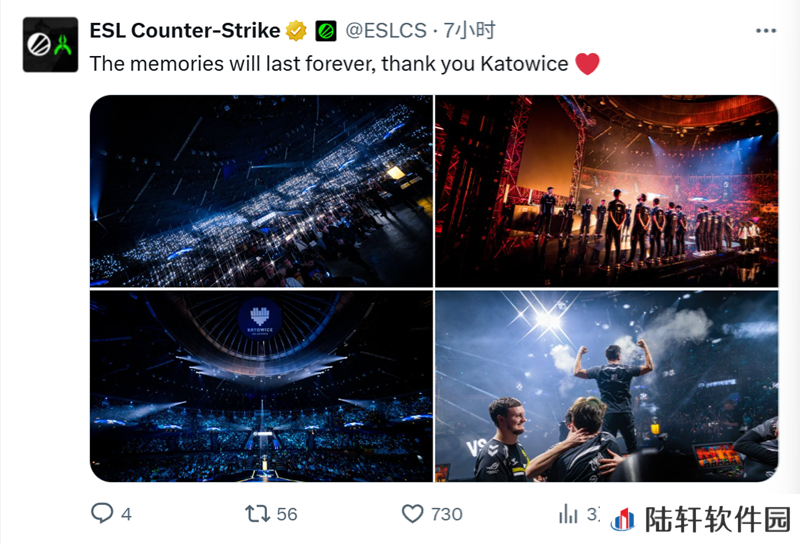This screenshot has width=800, height=544.
Task: Click the green ESL affiliate badge
Action: tap(326, 31)
